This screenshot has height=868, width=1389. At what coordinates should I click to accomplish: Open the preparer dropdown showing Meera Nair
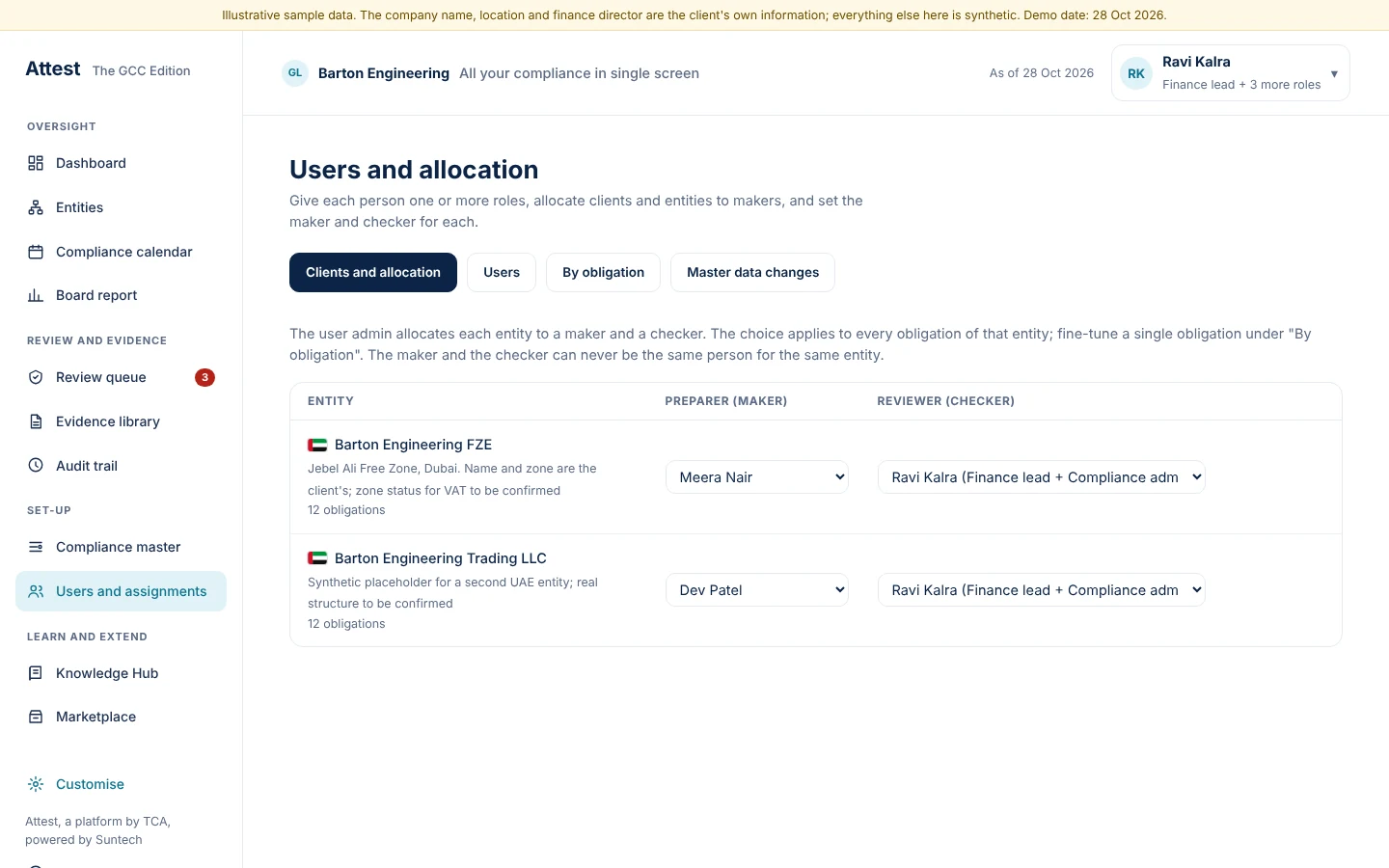[x=757, y=477]
